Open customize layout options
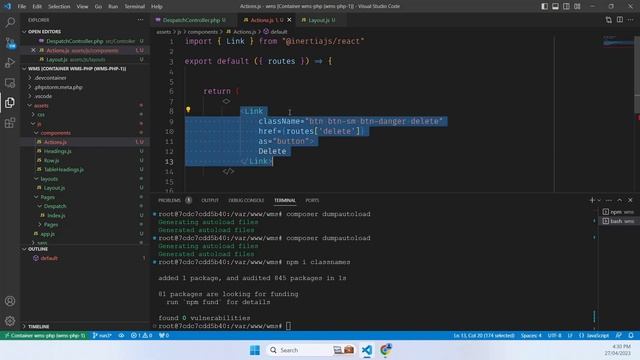The width and height of the screenshot is (640, 360). click(x=577, y=6)
